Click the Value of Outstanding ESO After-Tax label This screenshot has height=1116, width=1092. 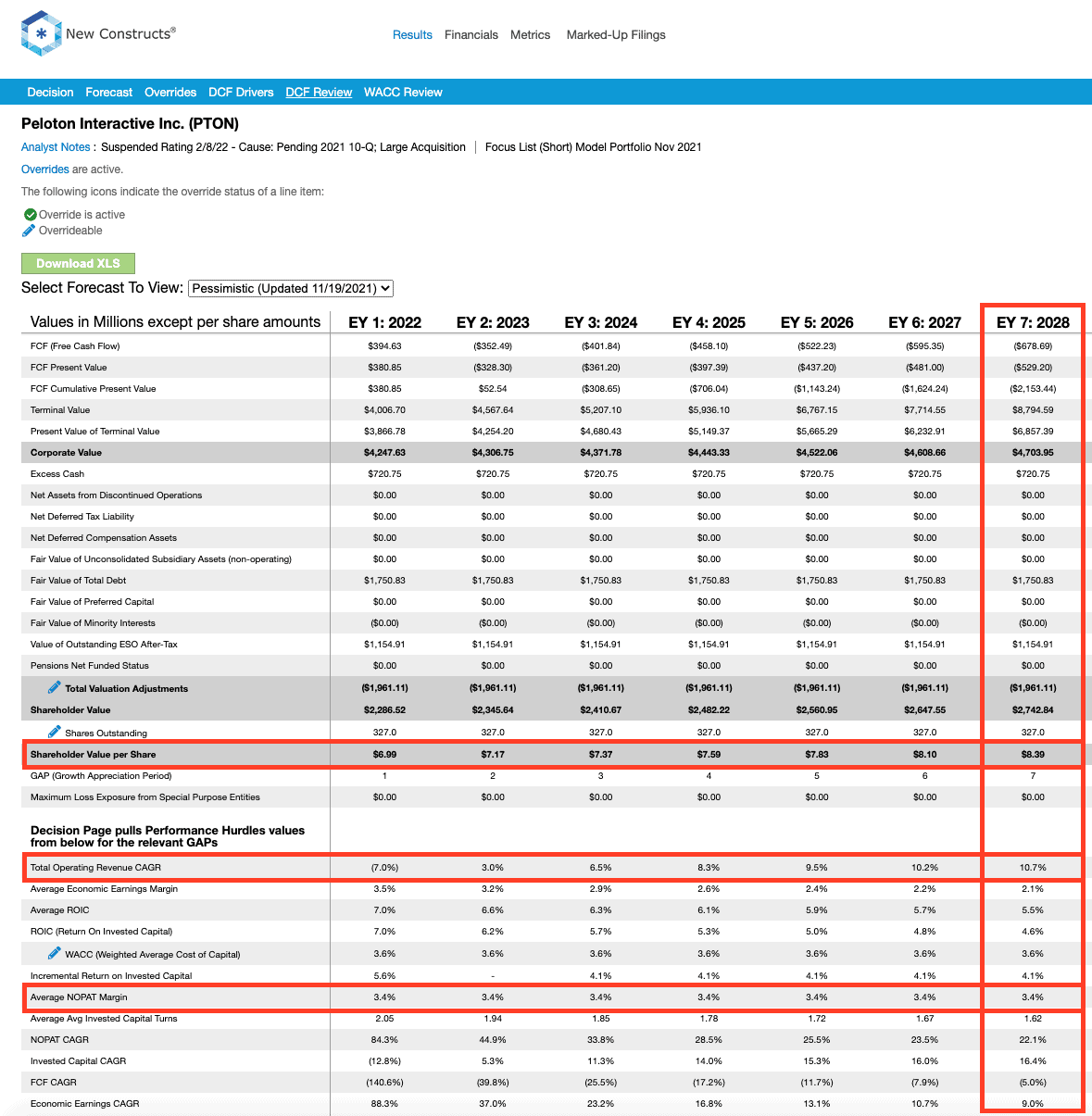pyautogui.click(x=104, y=645)
